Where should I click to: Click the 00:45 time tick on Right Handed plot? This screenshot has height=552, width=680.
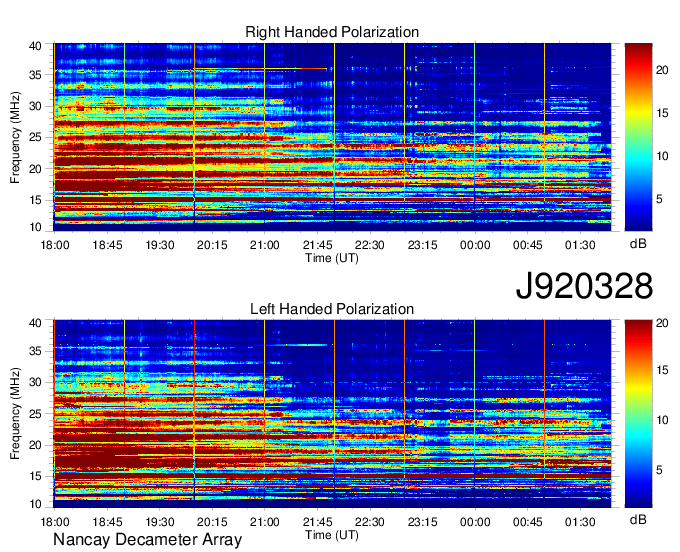(527, 245)
